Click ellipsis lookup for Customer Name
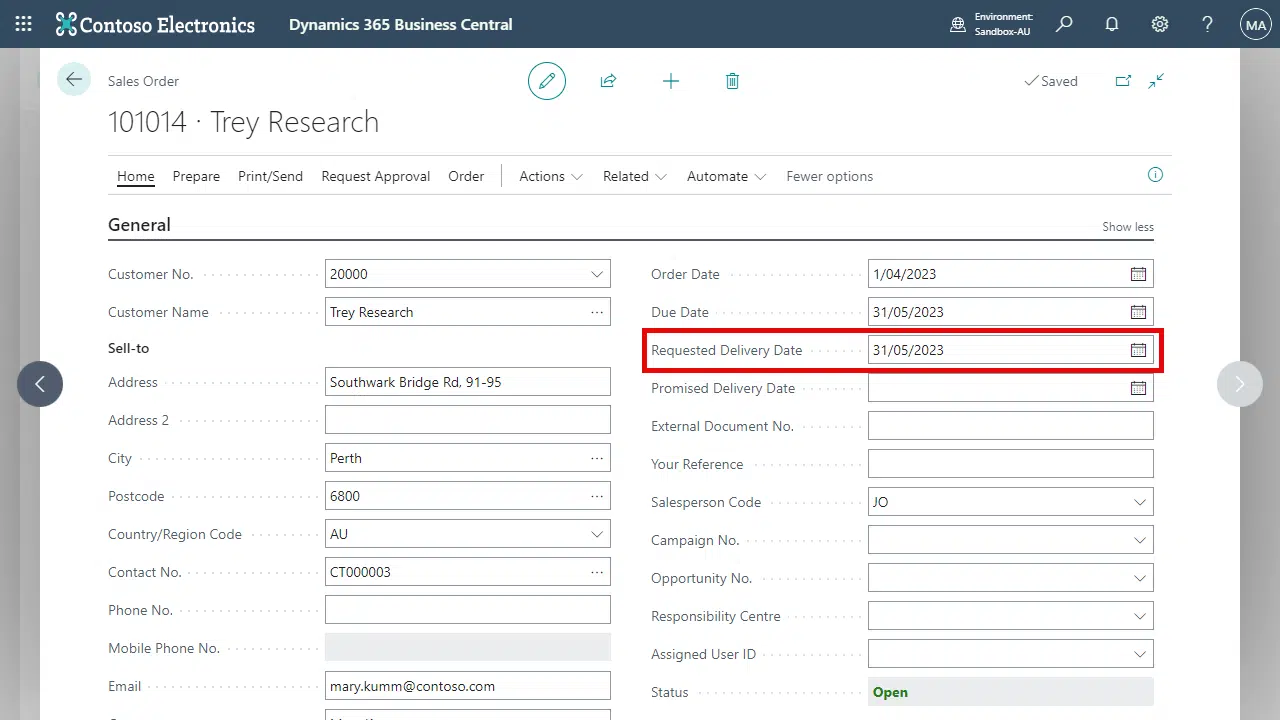Viewport: 1280px width, 720px height. (597, 312)
